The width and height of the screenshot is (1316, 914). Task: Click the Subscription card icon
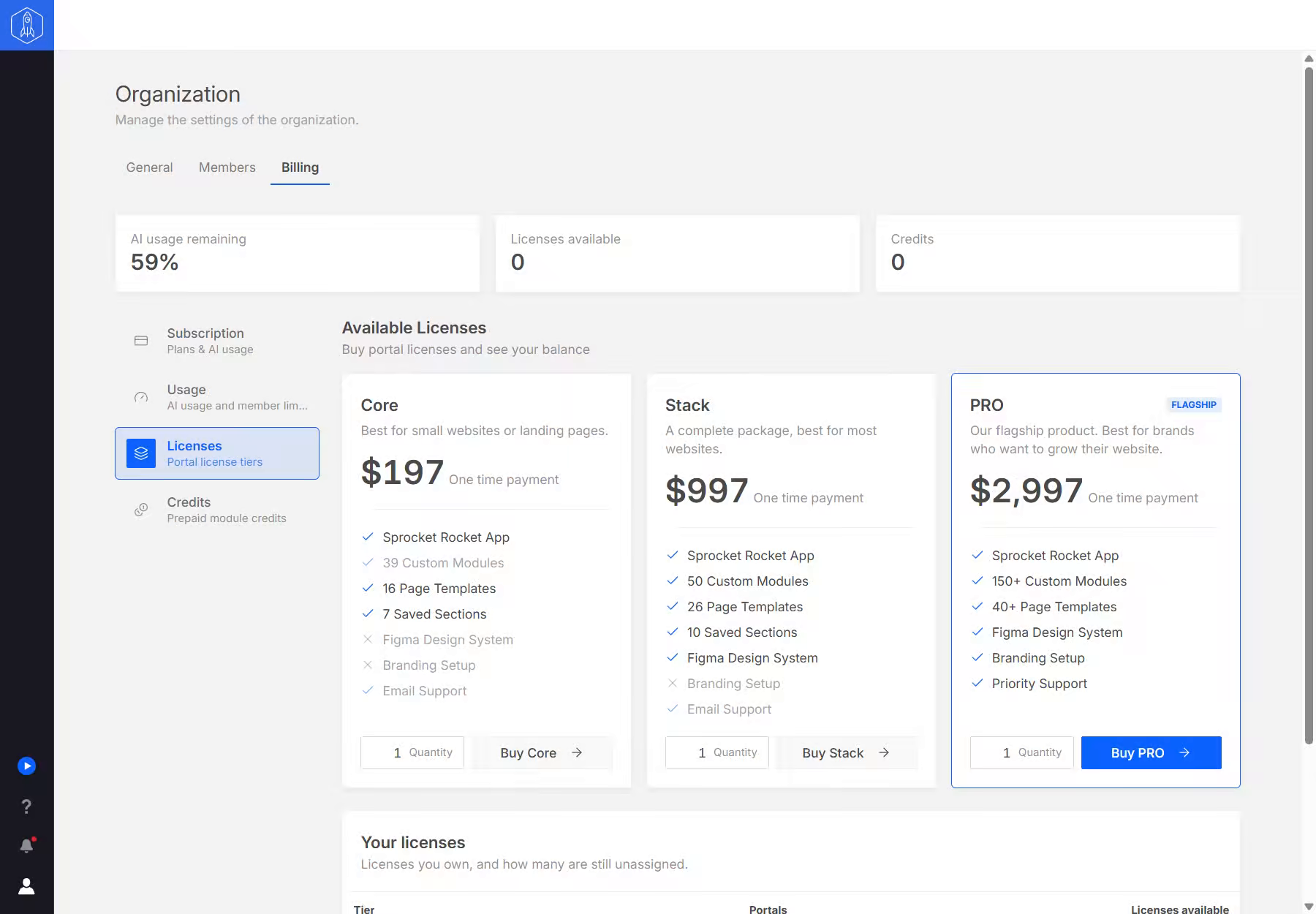(141, 341)
